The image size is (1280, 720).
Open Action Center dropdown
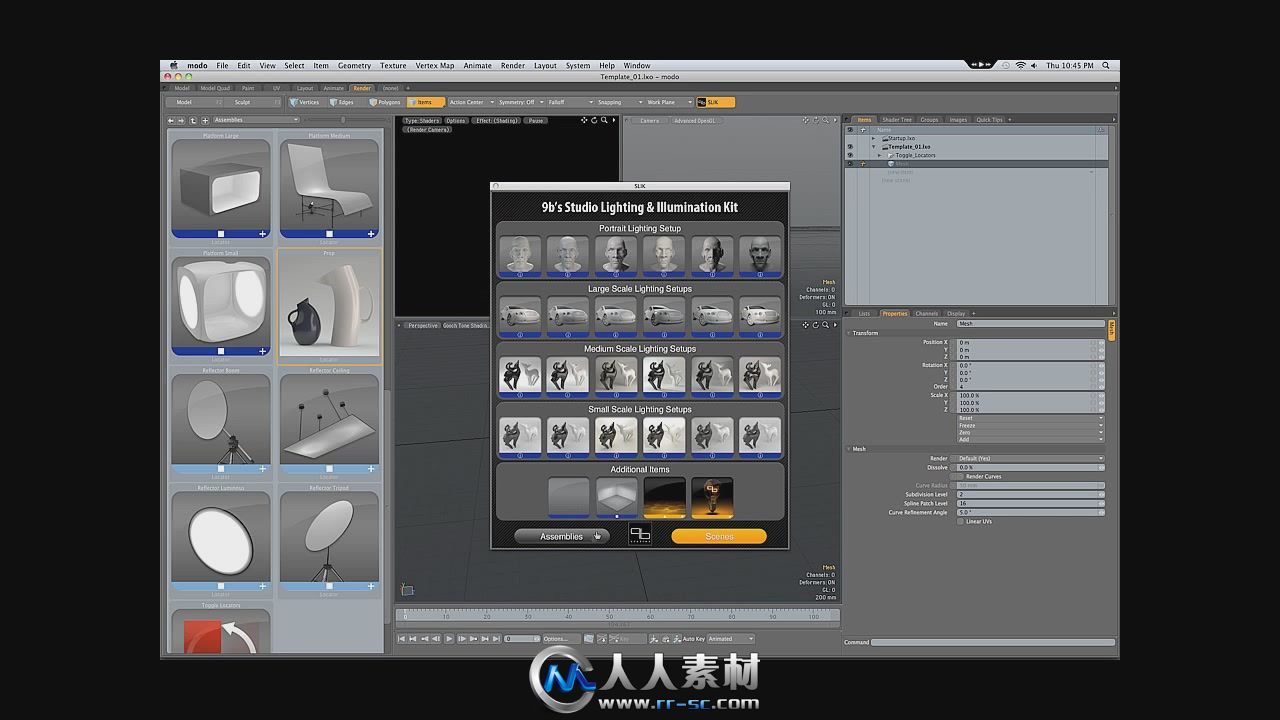coord(469,102)
